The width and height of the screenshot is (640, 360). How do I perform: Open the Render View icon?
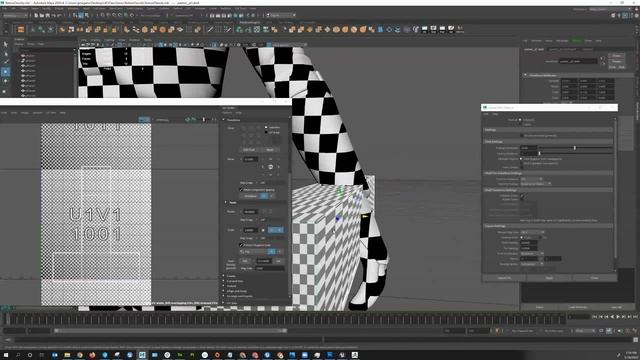pos(212,16)
